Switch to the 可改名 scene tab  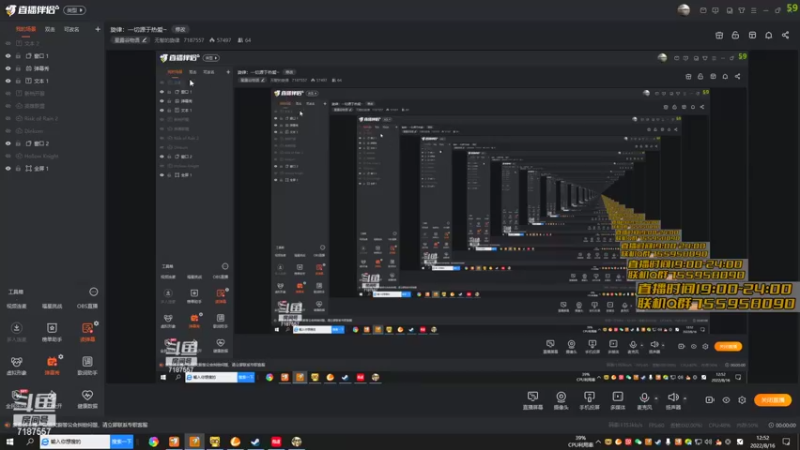(71, 30)
